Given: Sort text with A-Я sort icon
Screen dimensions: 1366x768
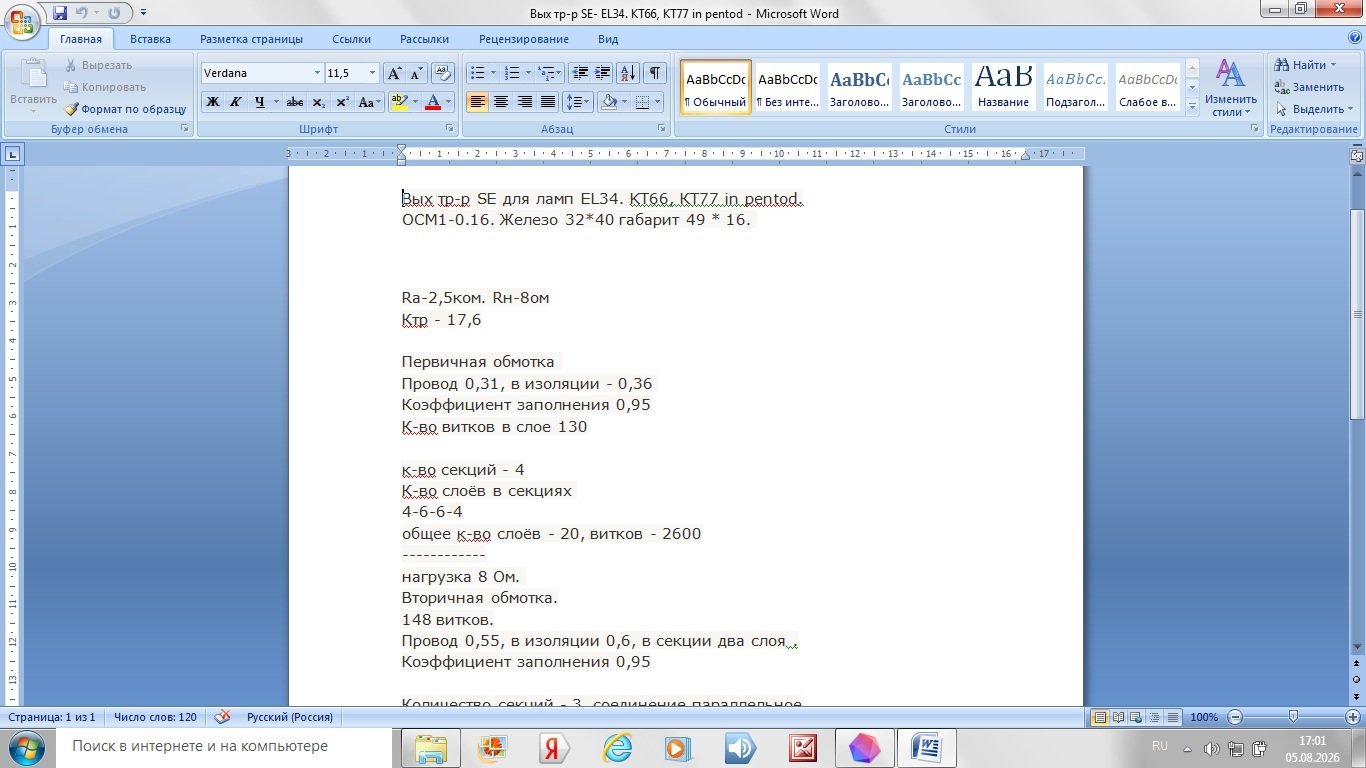Looking at the screenshot, I should 628,73.
